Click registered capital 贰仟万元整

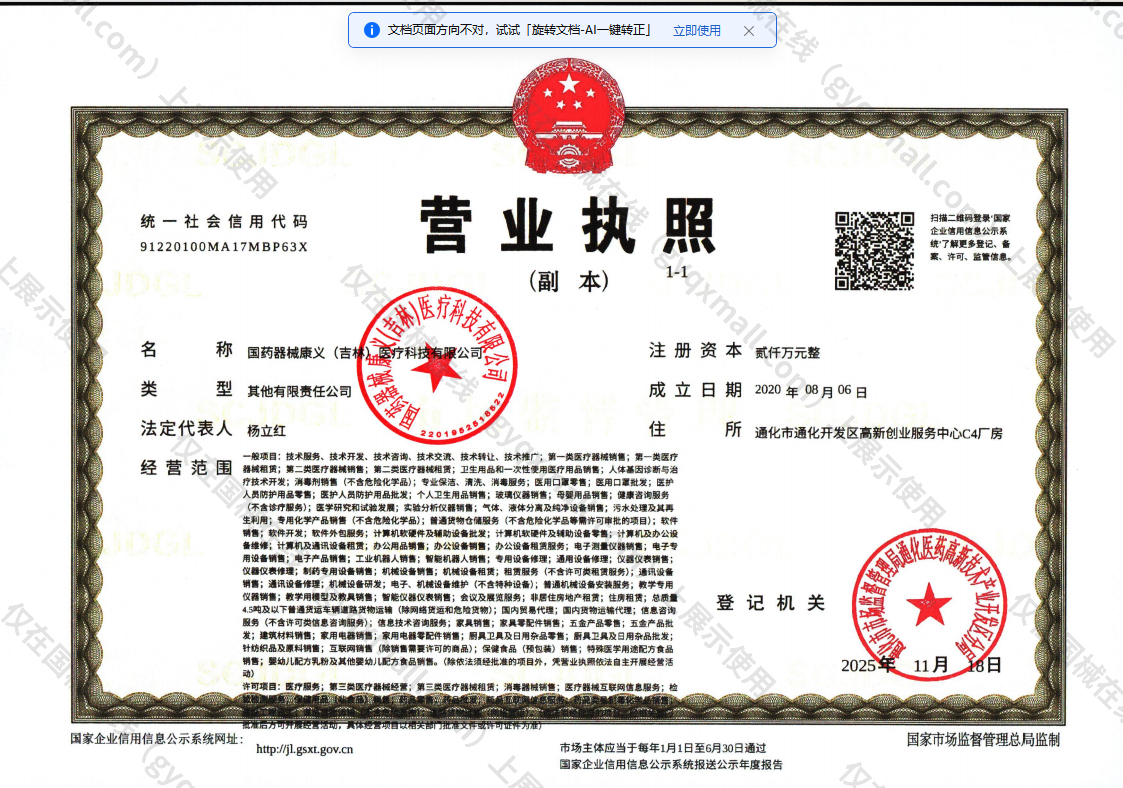(x=787, y=352)
